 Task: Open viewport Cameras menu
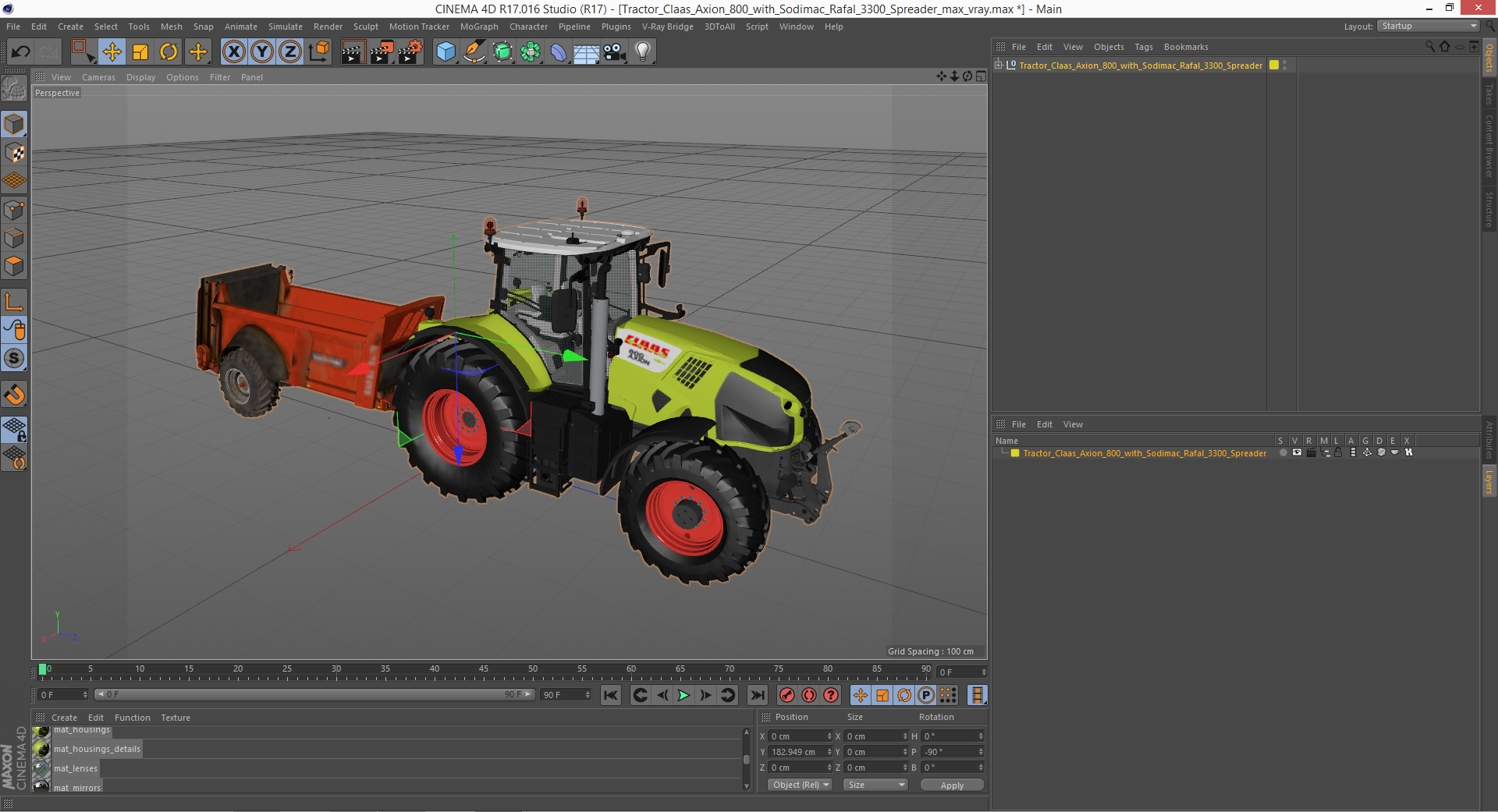98,77
